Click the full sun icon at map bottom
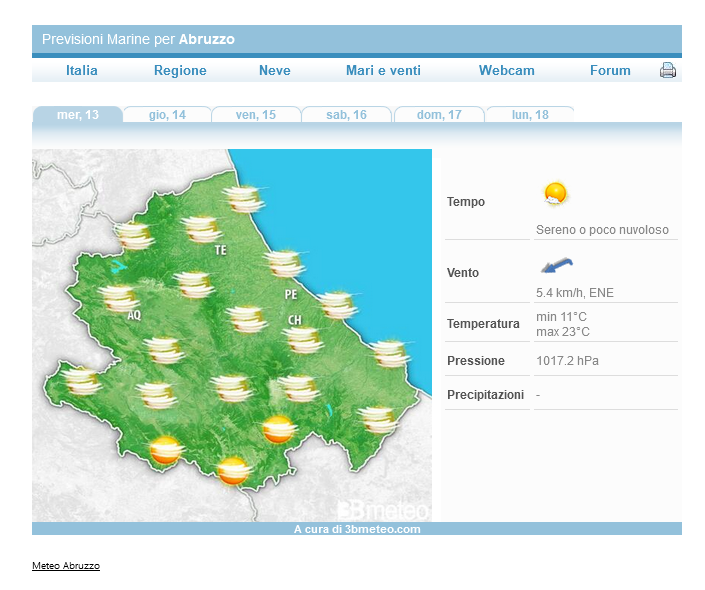 pos(233,470)
